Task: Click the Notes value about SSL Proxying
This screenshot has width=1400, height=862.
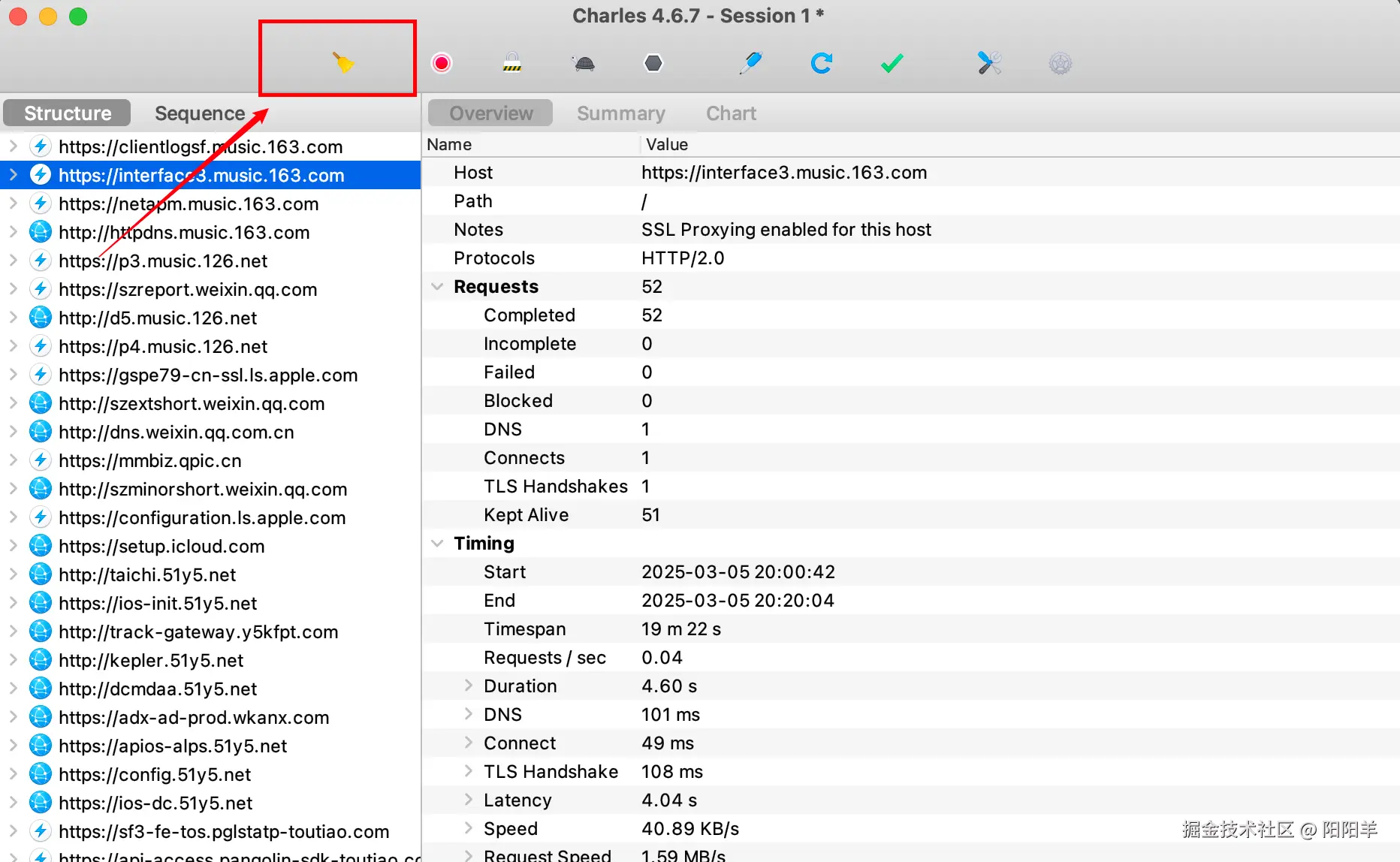Action: click(x=786, y=229)
